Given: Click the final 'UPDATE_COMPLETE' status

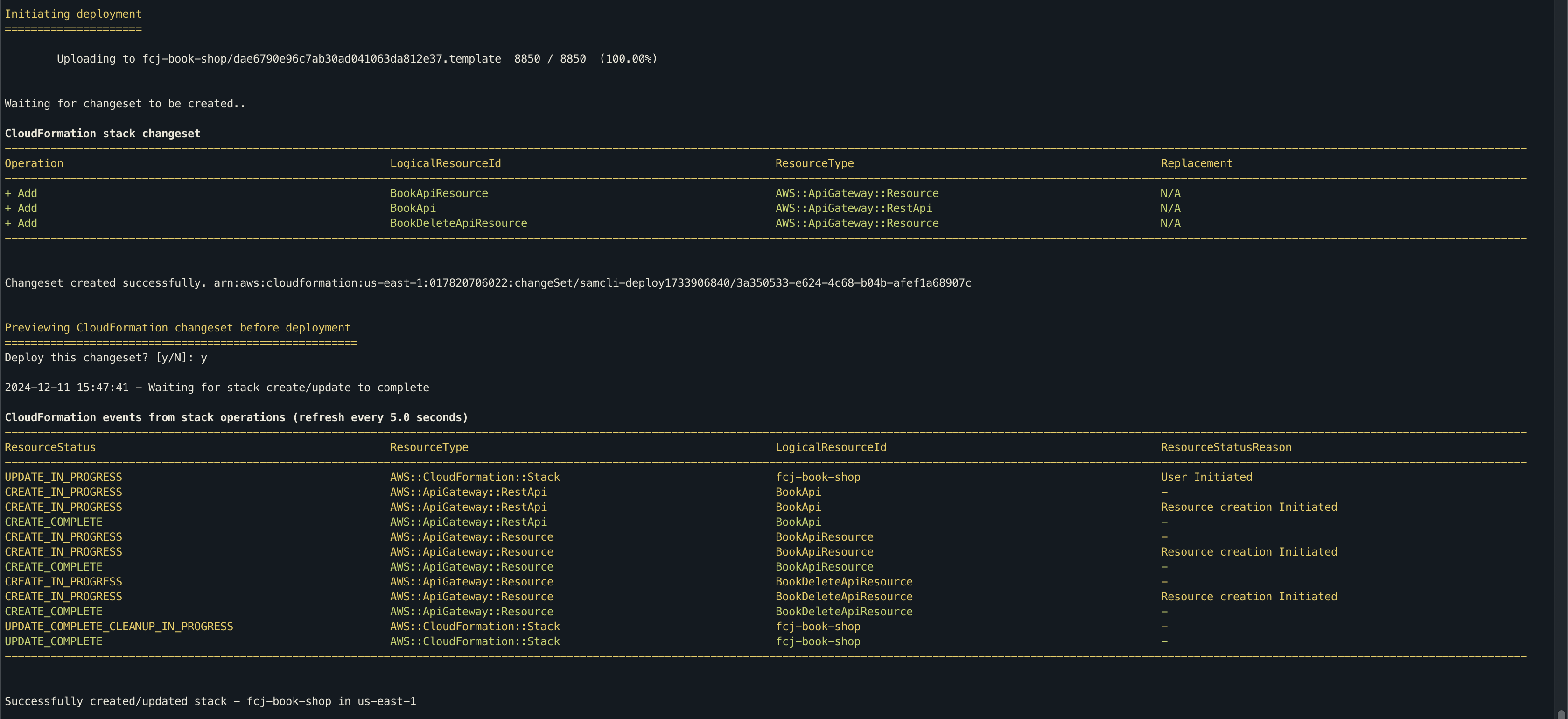Looking at the screenshot, I should pyautogui.click(x=54, y=641).
